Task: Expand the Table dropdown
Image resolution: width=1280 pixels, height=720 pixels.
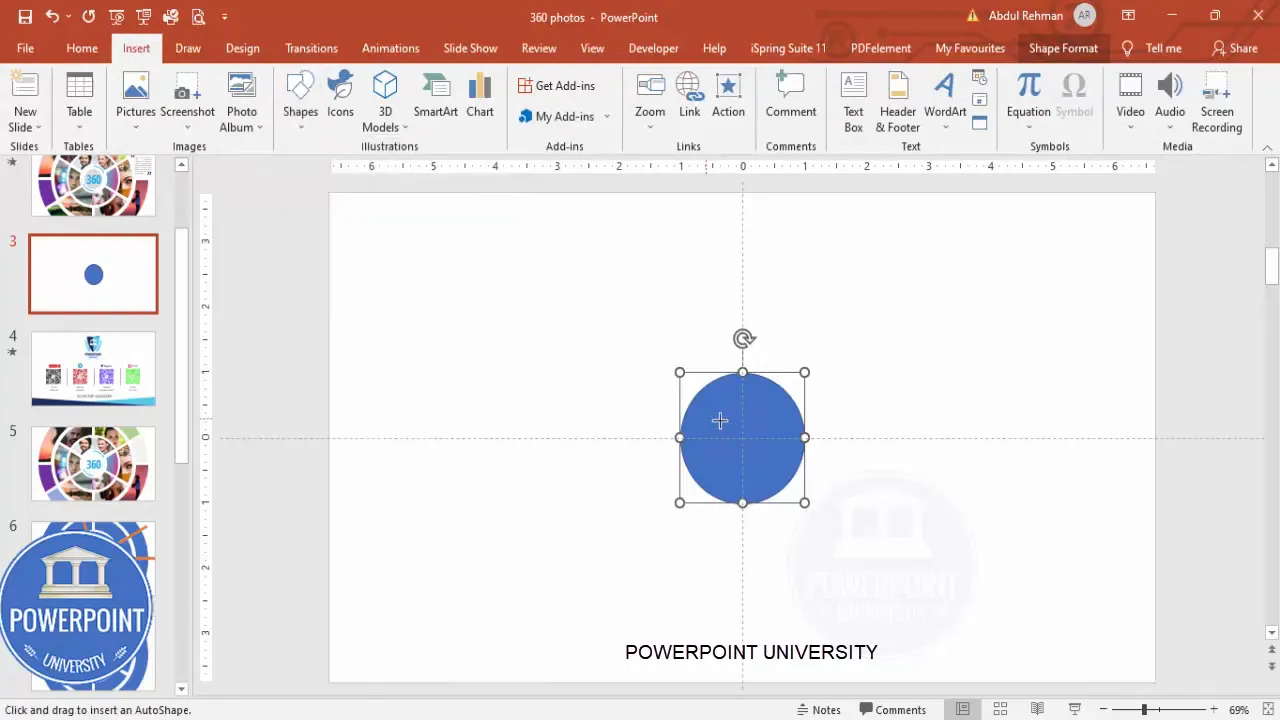Action: [x=79, y=128]
